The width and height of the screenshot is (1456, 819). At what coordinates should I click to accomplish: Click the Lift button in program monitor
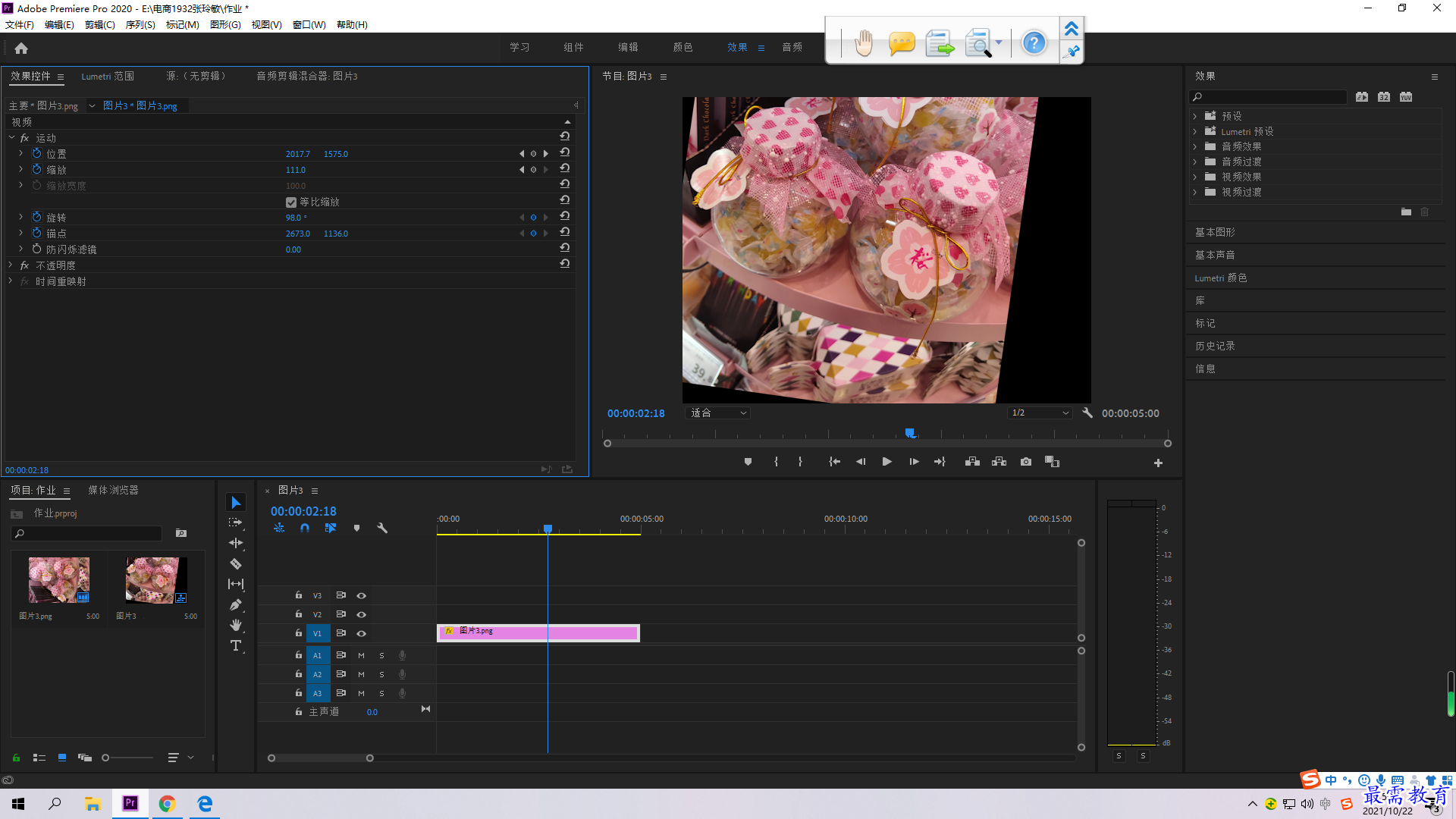click(x=972, y=462)
